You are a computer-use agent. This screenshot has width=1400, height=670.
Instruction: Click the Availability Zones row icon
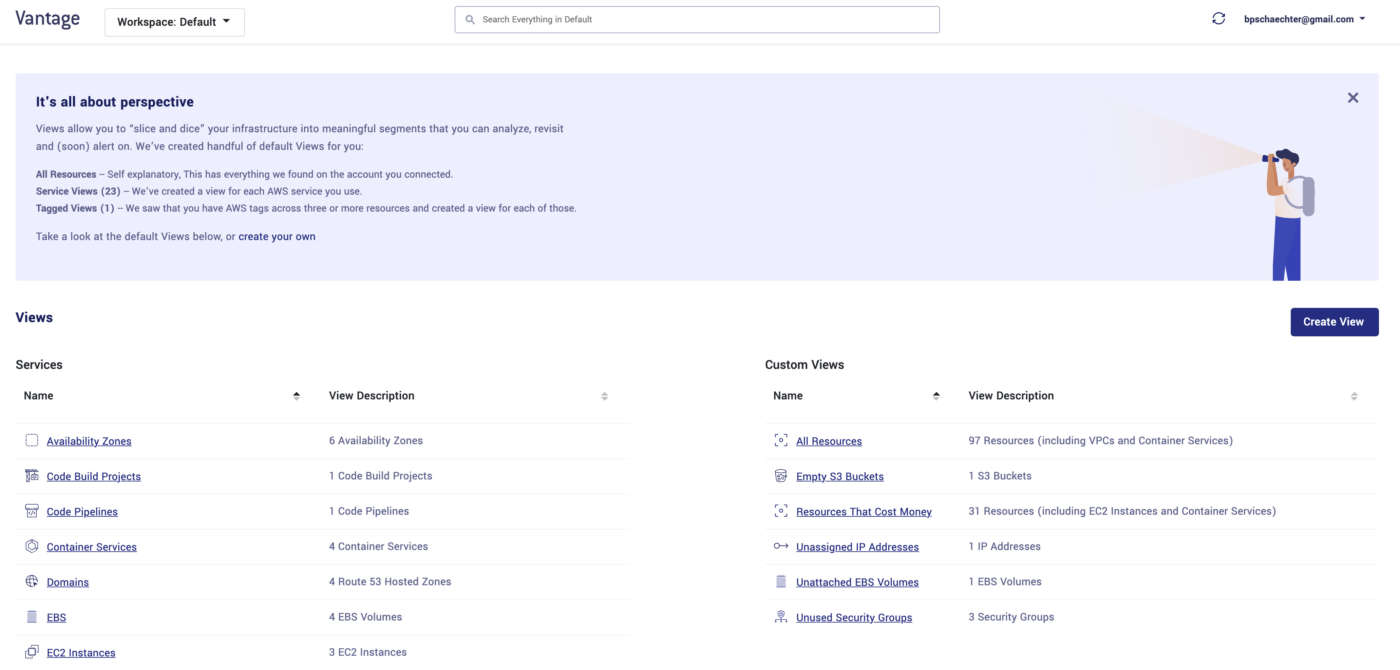point(32,440)
